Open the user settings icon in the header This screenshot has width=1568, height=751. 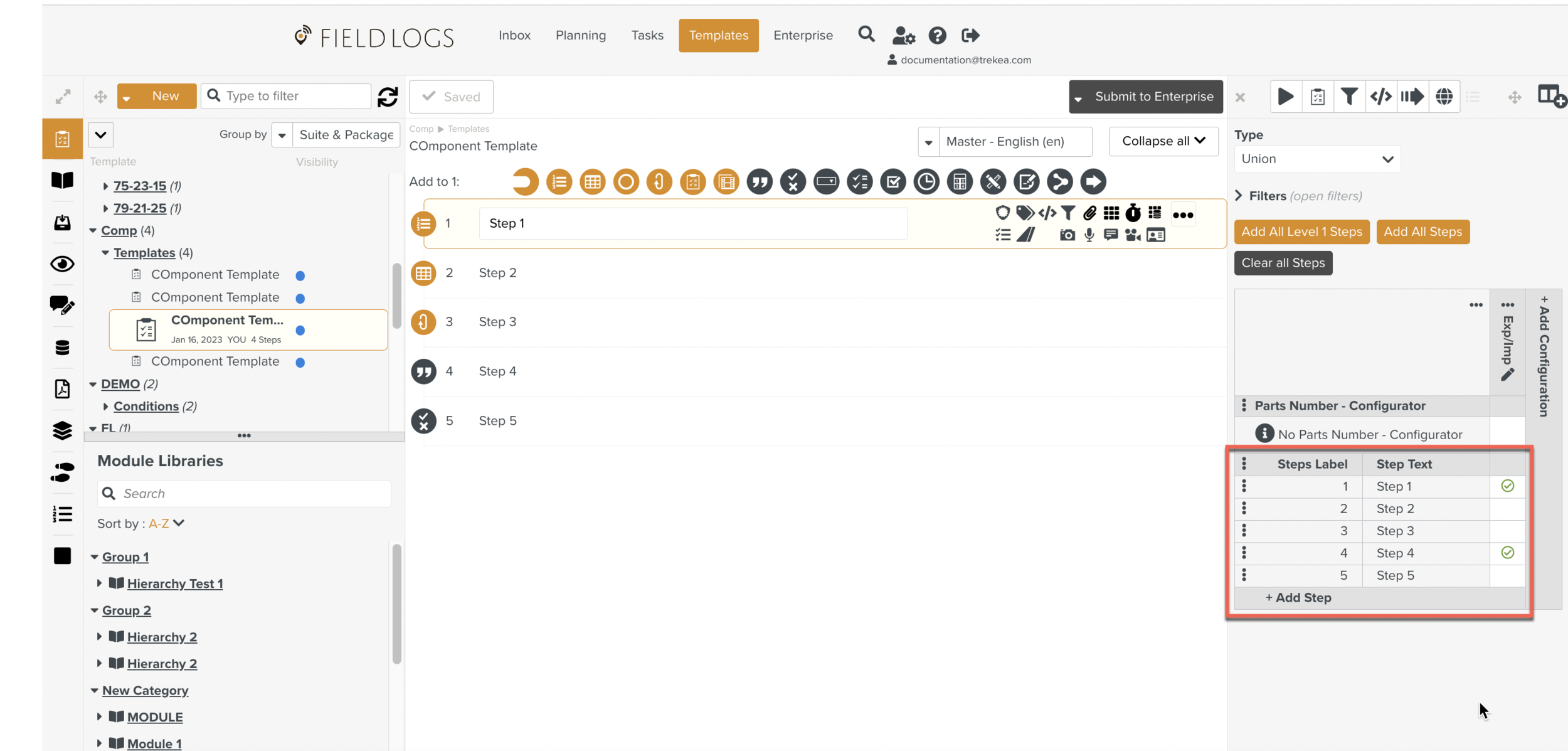[x=903, y=35]
